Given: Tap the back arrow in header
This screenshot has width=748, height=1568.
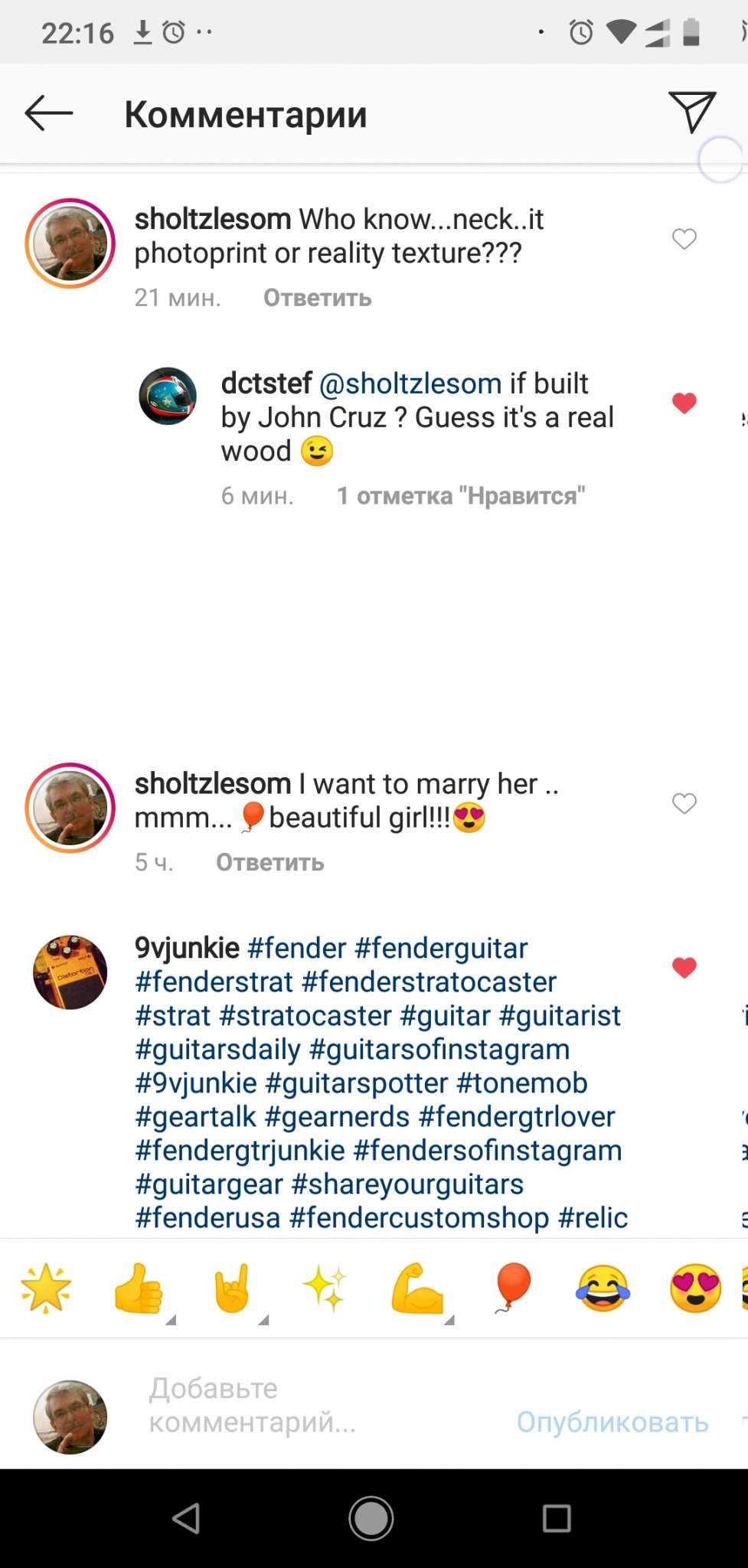Looking at the screenshot, I should (x=49, y=113).
